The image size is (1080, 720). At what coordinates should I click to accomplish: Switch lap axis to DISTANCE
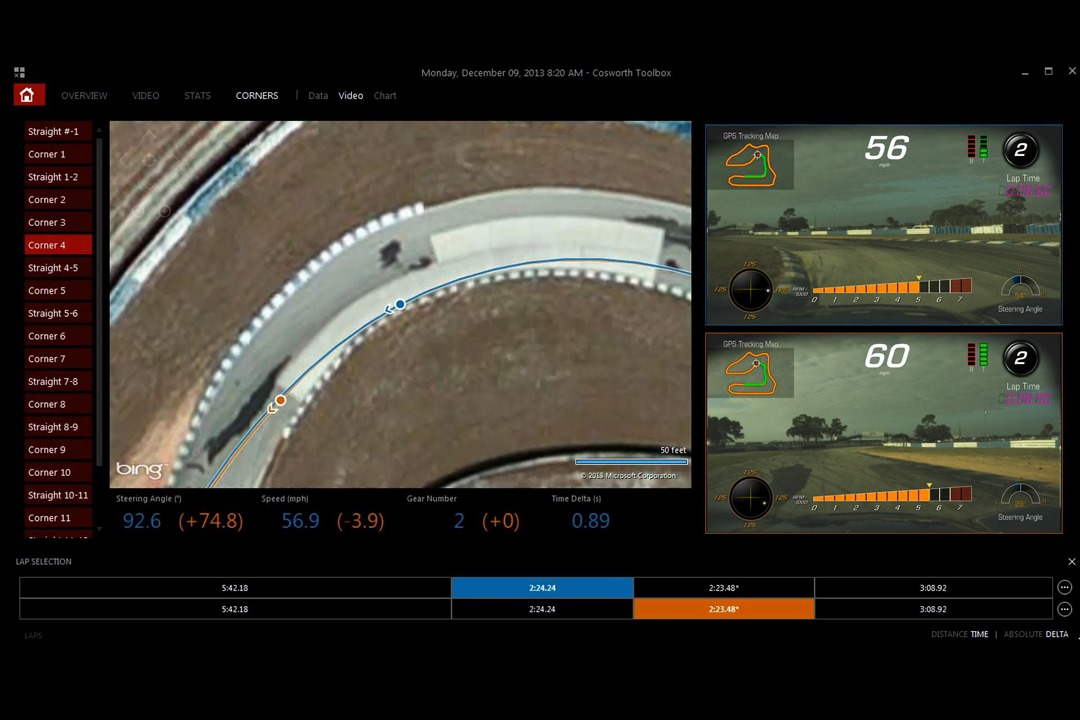(948, 634)
